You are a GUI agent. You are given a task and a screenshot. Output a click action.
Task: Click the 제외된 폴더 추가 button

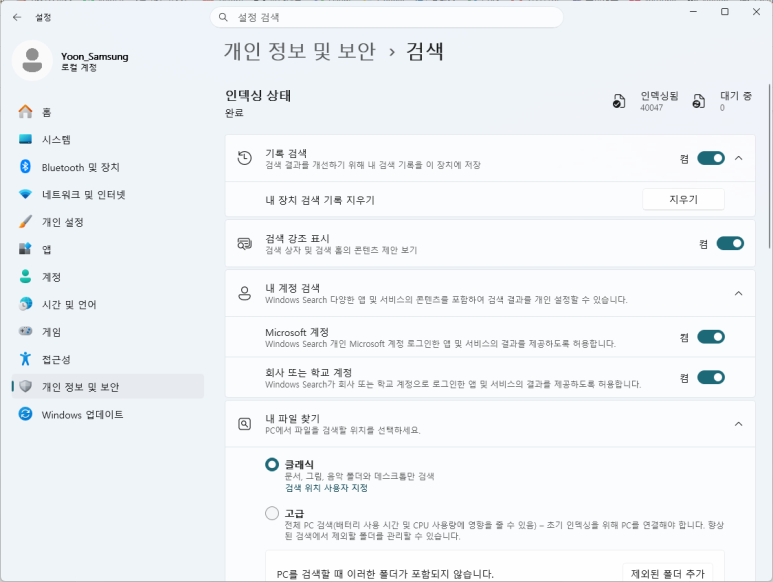[668, 573]
